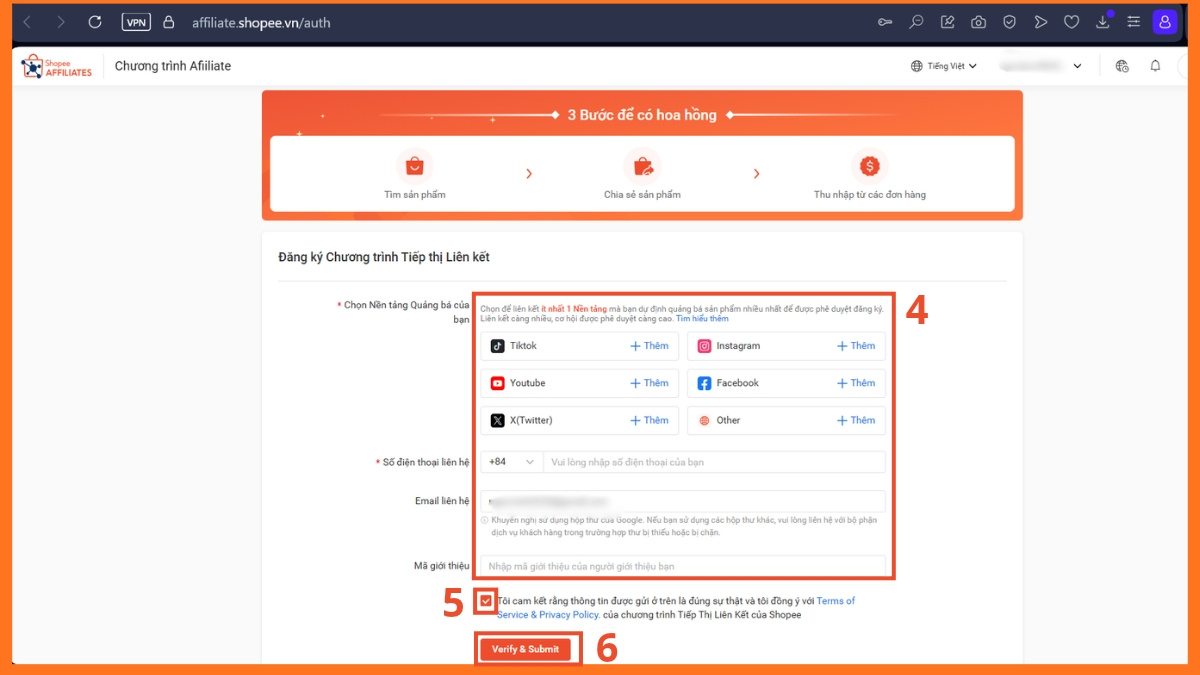Open Tiếng Việt language dropdown
This screenshot has width=1200, height=675.
point(944,66)
